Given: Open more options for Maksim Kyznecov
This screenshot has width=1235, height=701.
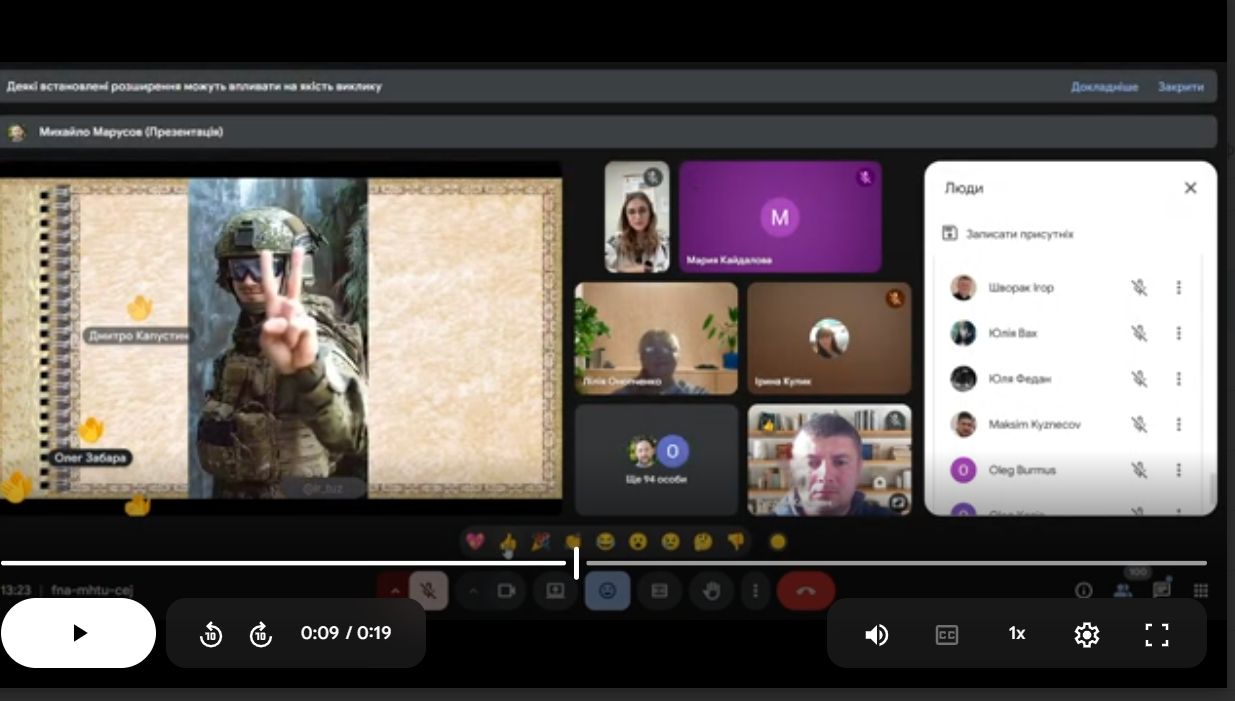Looking at the screenshot, I should tap(1179, 425).
